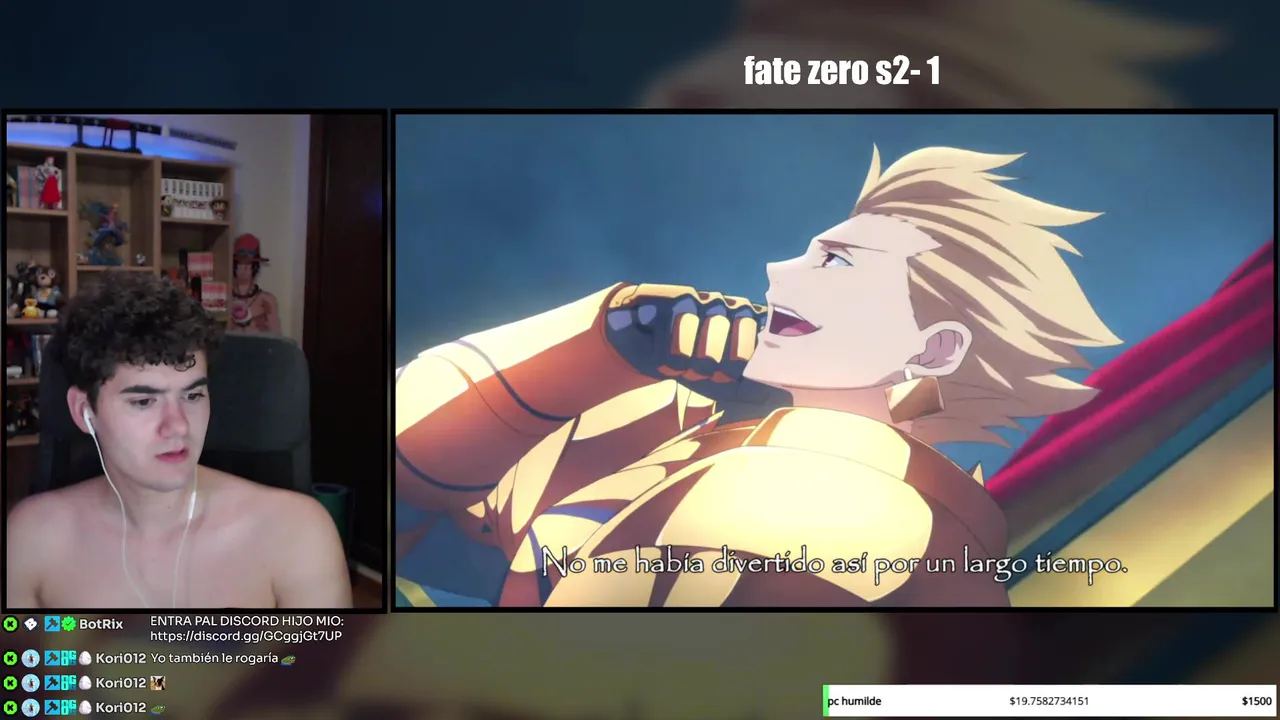Click moderator badge in 'Yo también le rogaría' message
Screen dimensions: 1280x720
pyautogui.click(x=52, y=658)
